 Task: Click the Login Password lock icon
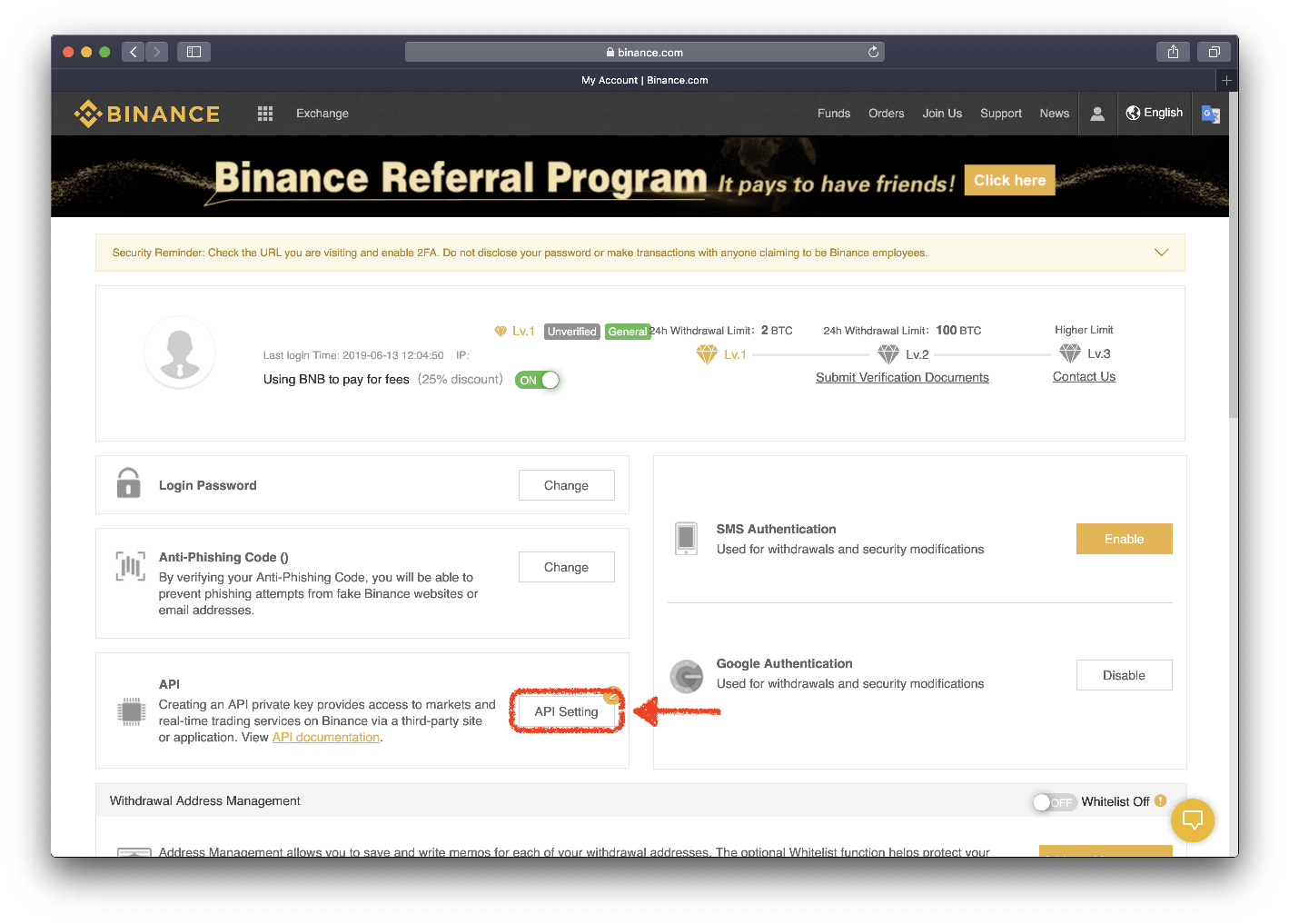click(x=128, y=482)
